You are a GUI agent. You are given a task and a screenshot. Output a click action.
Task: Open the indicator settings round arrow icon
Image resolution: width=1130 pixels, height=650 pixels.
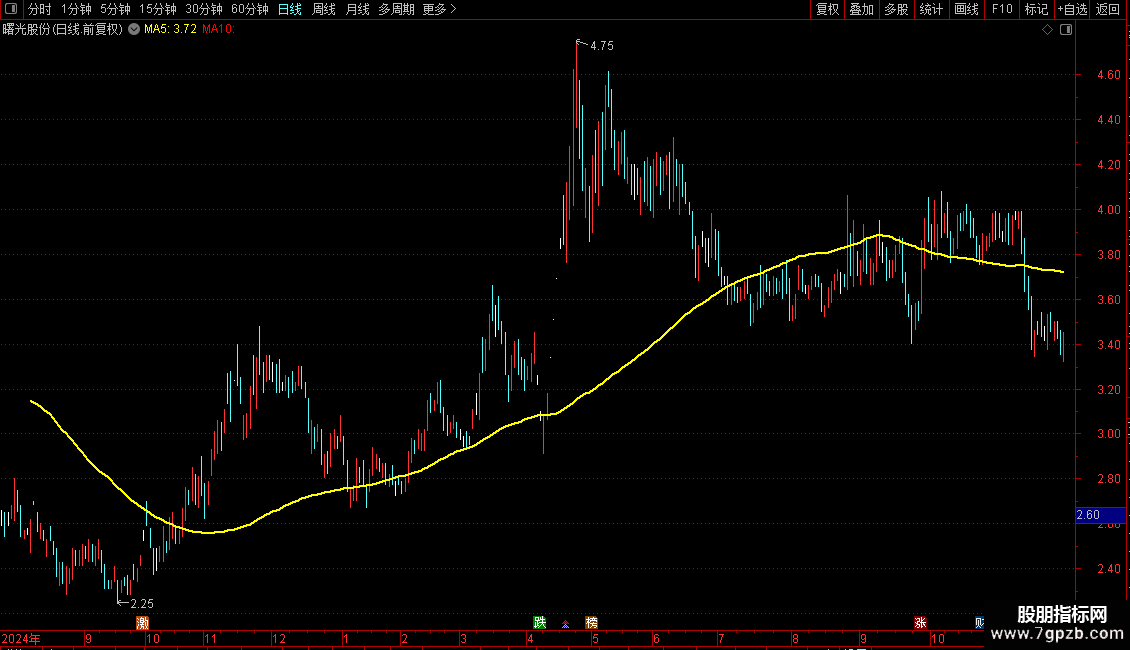[134, 30]
